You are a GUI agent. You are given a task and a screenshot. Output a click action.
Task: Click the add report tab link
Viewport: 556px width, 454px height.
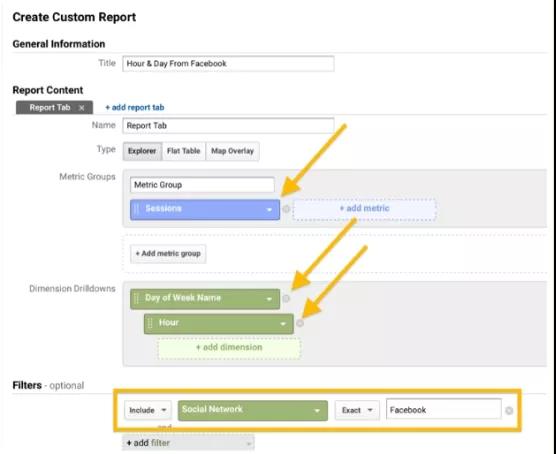135,107
